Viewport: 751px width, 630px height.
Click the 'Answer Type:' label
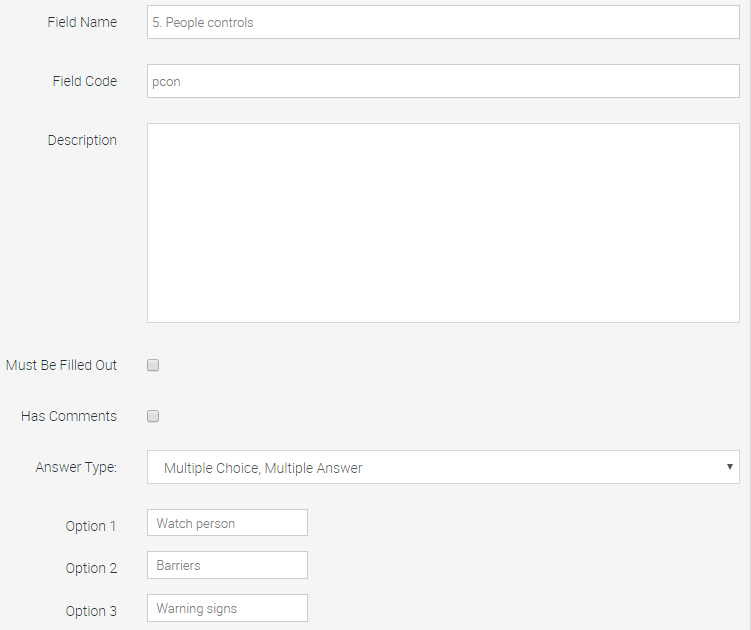(x=76, y=467)
